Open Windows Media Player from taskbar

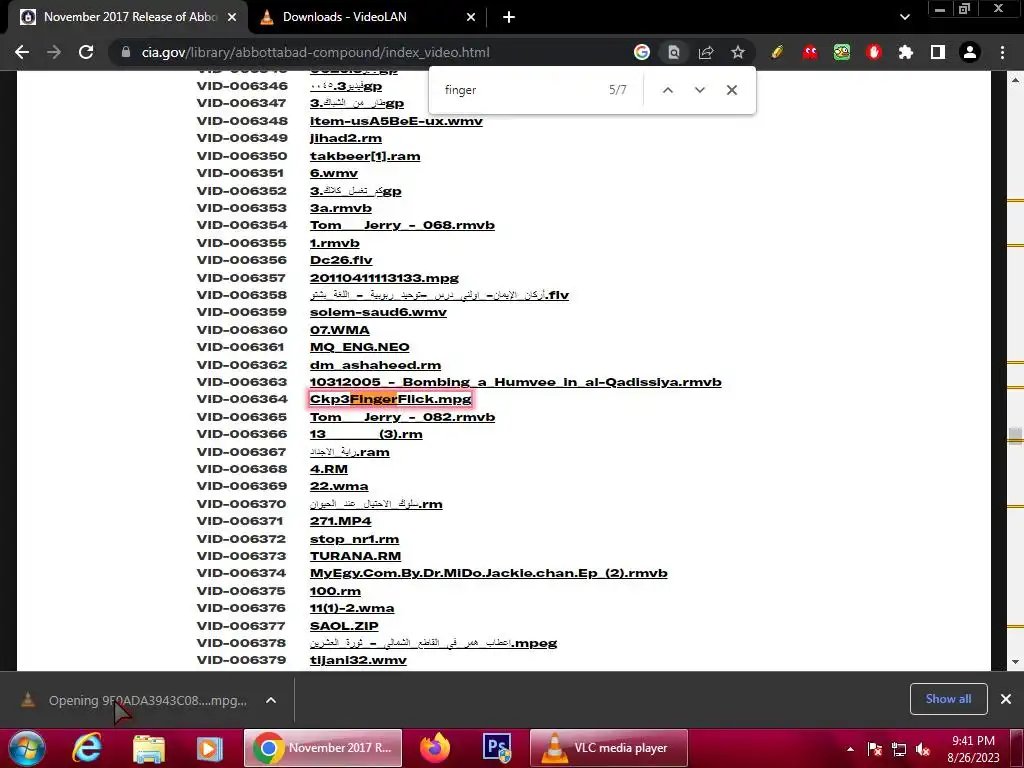coord(209,748)
